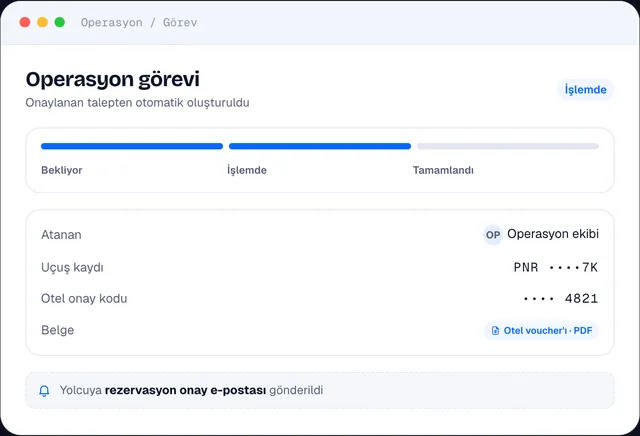The image size is (640, 436).
Task: Select the Bekliyor progress step label
Action: pos(62,170)
